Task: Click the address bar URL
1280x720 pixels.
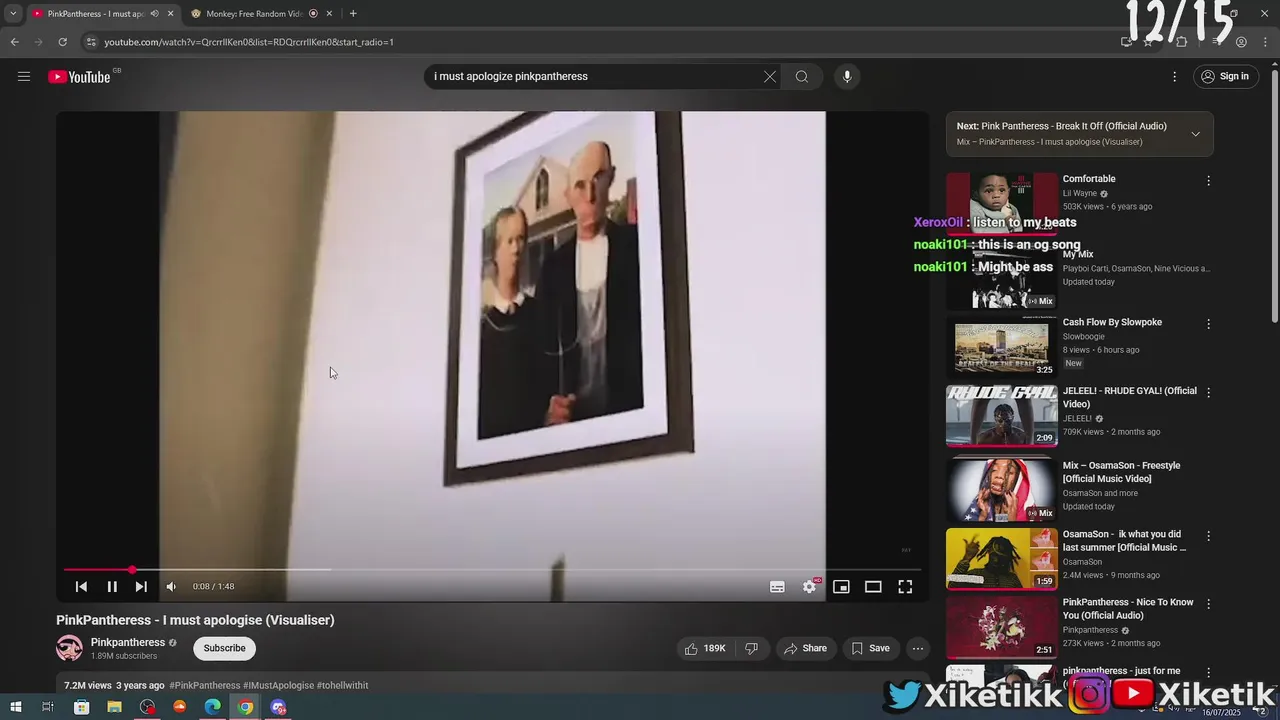Action: point(249,42)
